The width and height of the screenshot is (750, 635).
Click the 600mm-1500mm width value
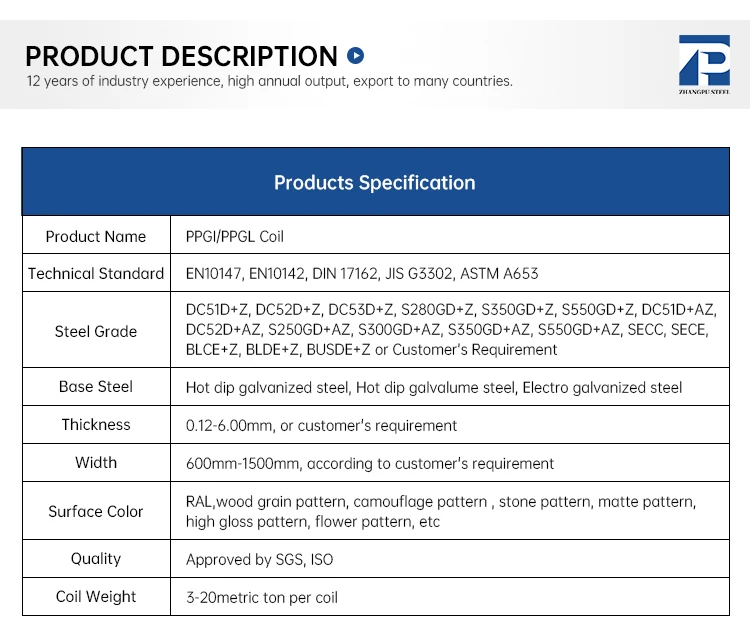pyautogui.click(x=369, y=463)
